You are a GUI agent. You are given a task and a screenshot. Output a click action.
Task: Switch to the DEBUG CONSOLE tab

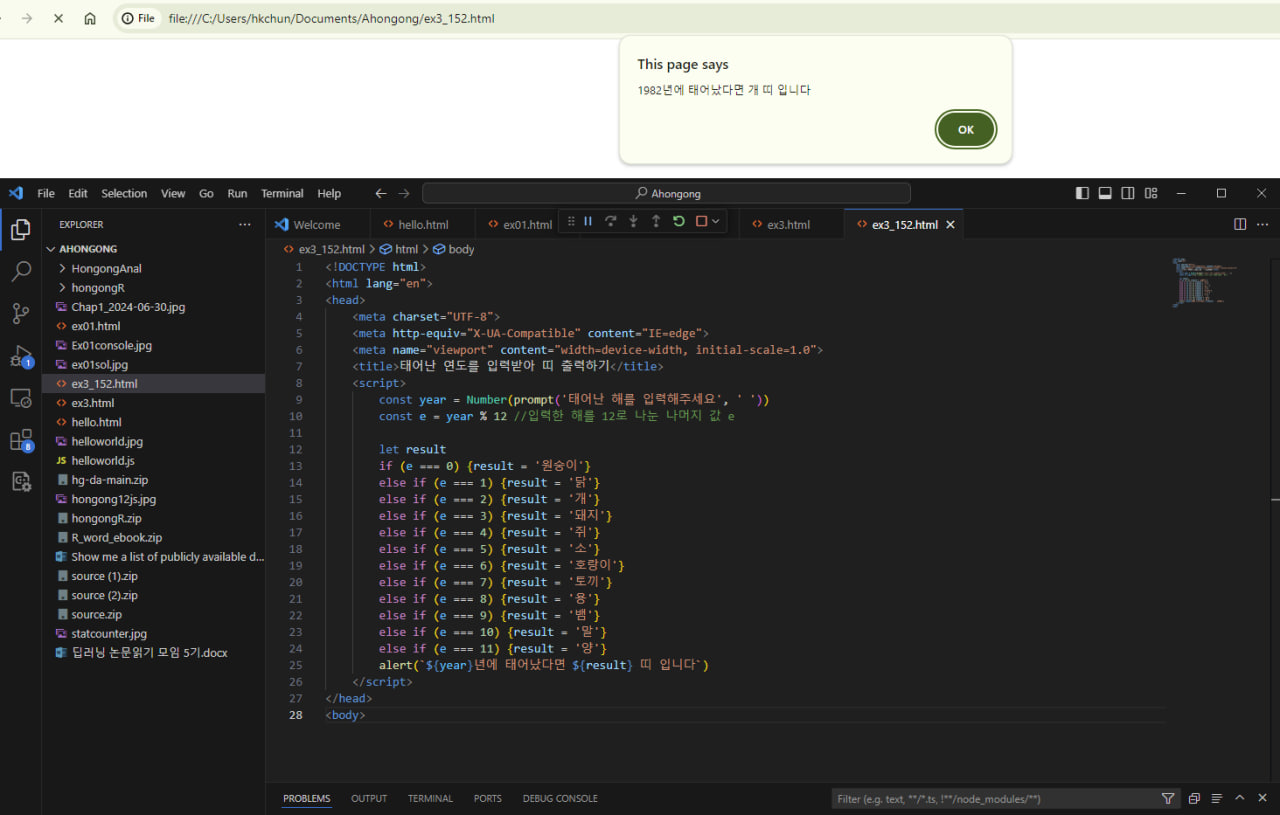[x=560, y=799]
